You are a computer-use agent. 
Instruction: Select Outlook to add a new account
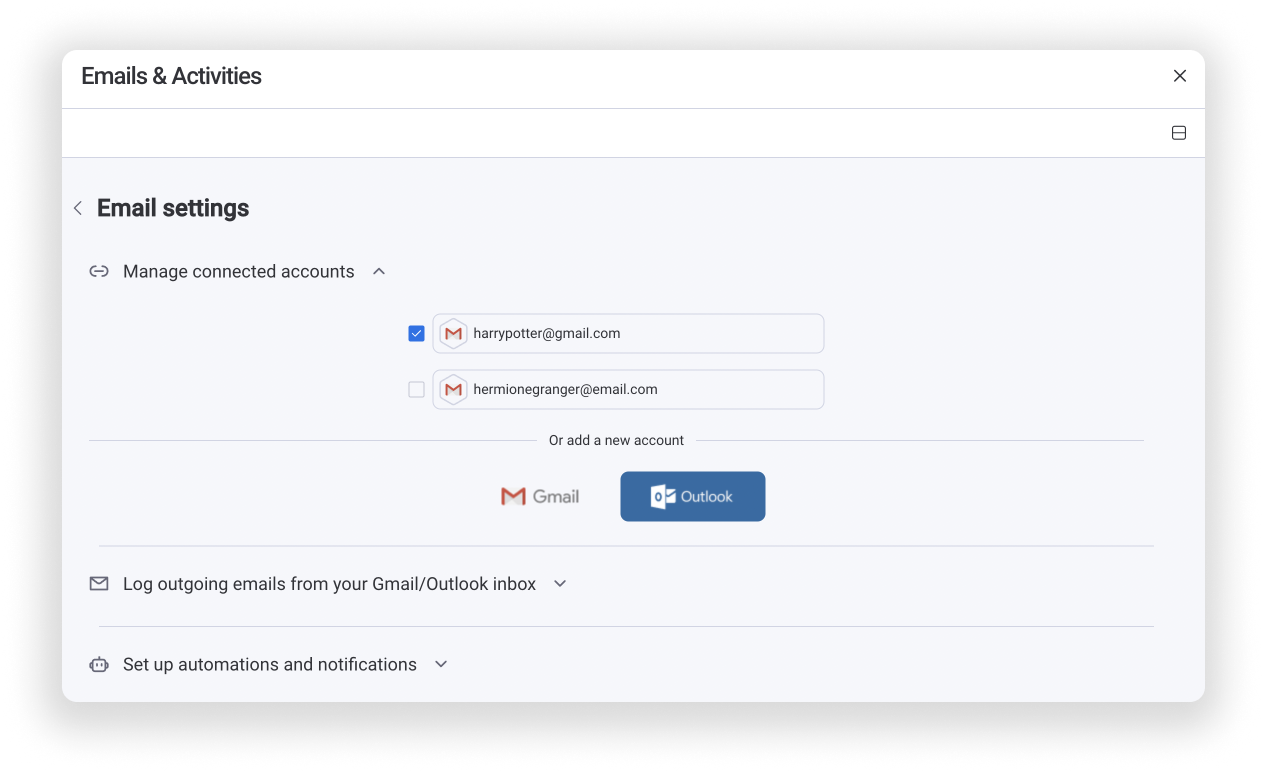coord(692,496)
